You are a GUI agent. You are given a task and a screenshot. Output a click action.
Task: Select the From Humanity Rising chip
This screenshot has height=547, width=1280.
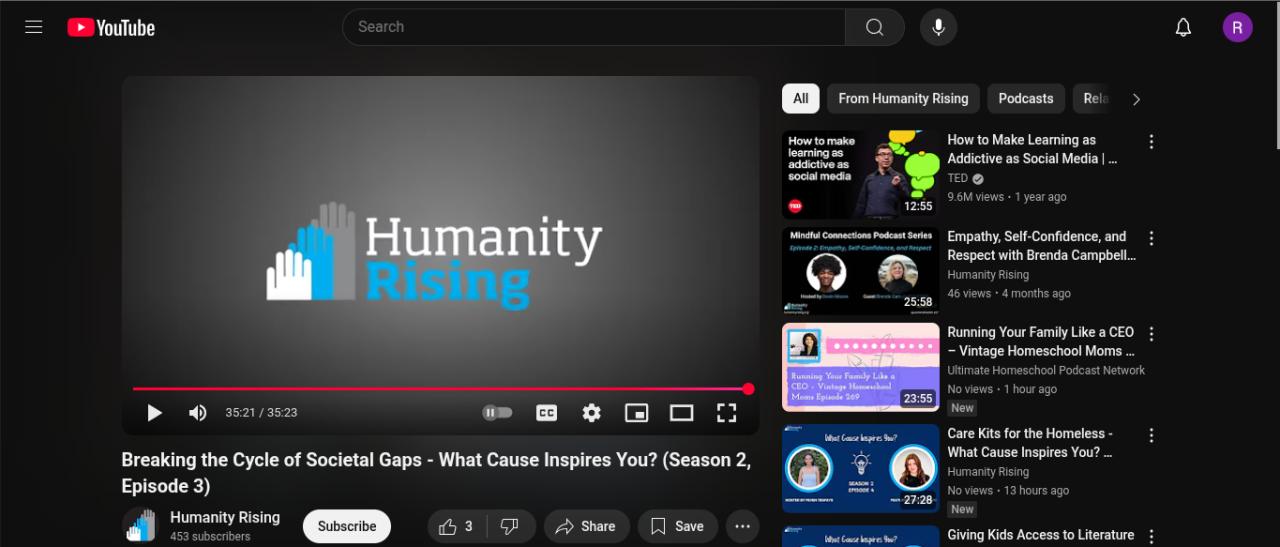903,99
